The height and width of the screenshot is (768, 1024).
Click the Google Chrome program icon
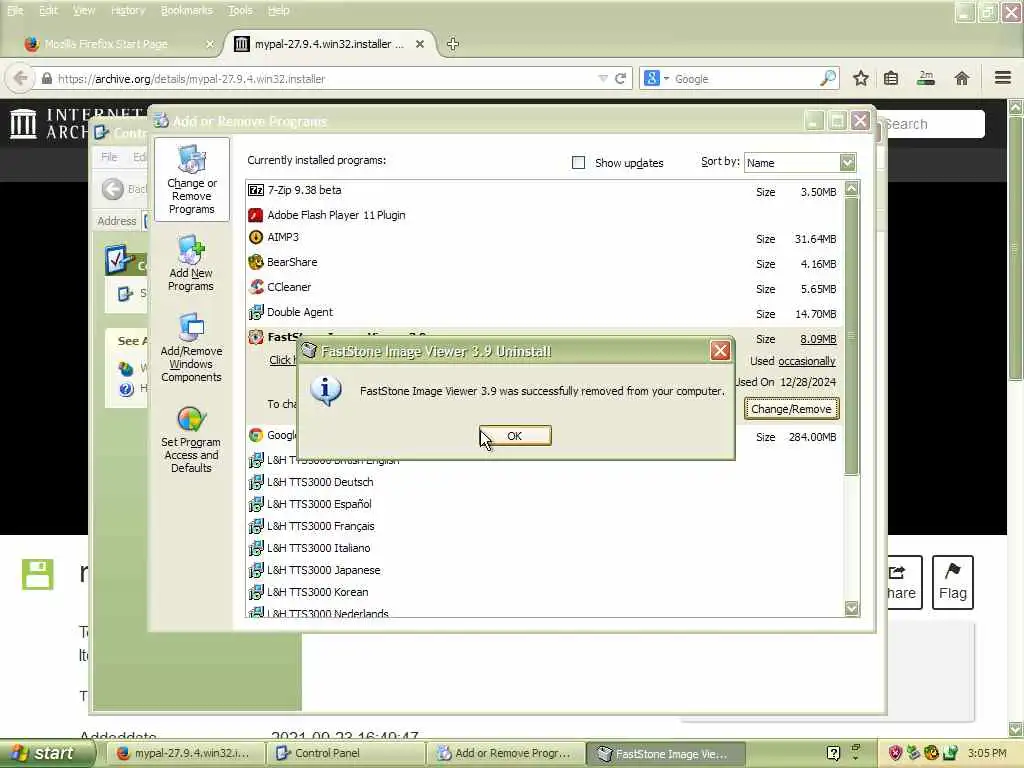click(256, 435)
